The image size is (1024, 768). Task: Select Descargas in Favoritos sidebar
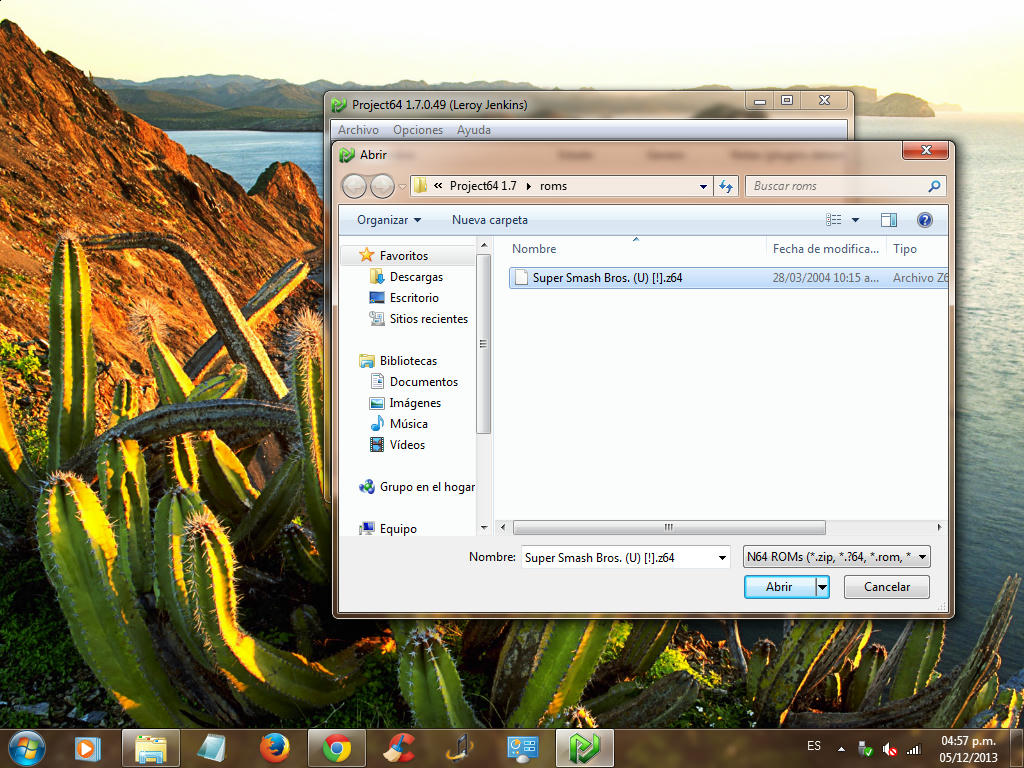415,277
